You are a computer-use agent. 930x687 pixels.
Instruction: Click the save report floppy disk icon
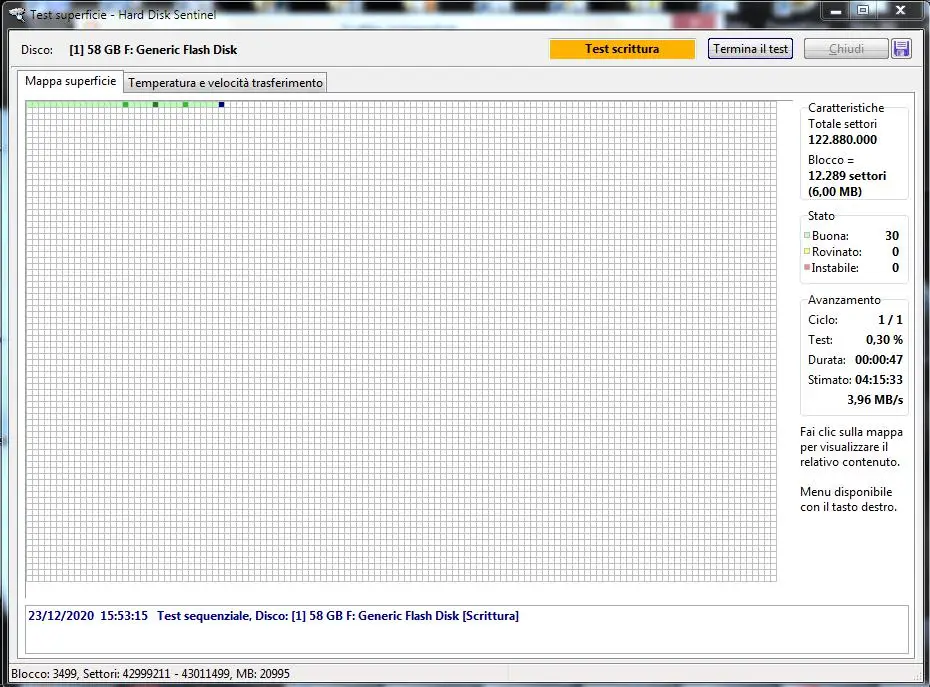pos(901,49)
